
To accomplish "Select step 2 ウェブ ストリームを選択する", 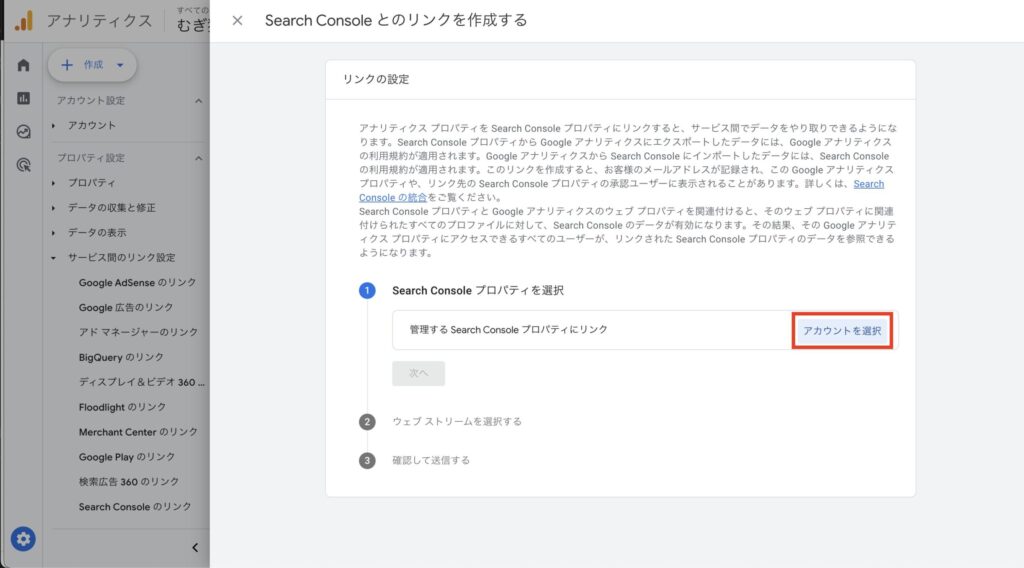I will [456, 422].
